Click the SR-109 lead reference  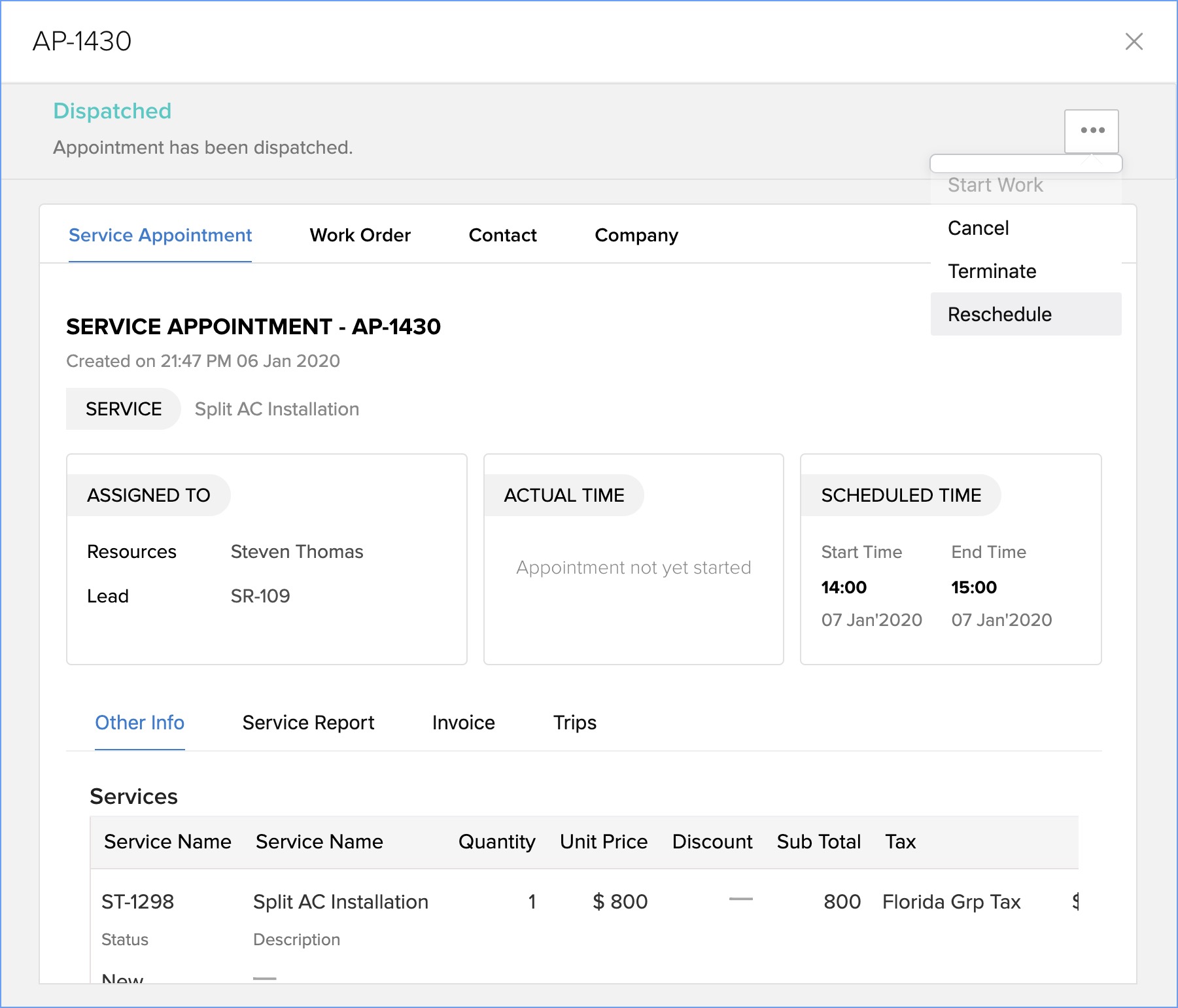point(260,597)
